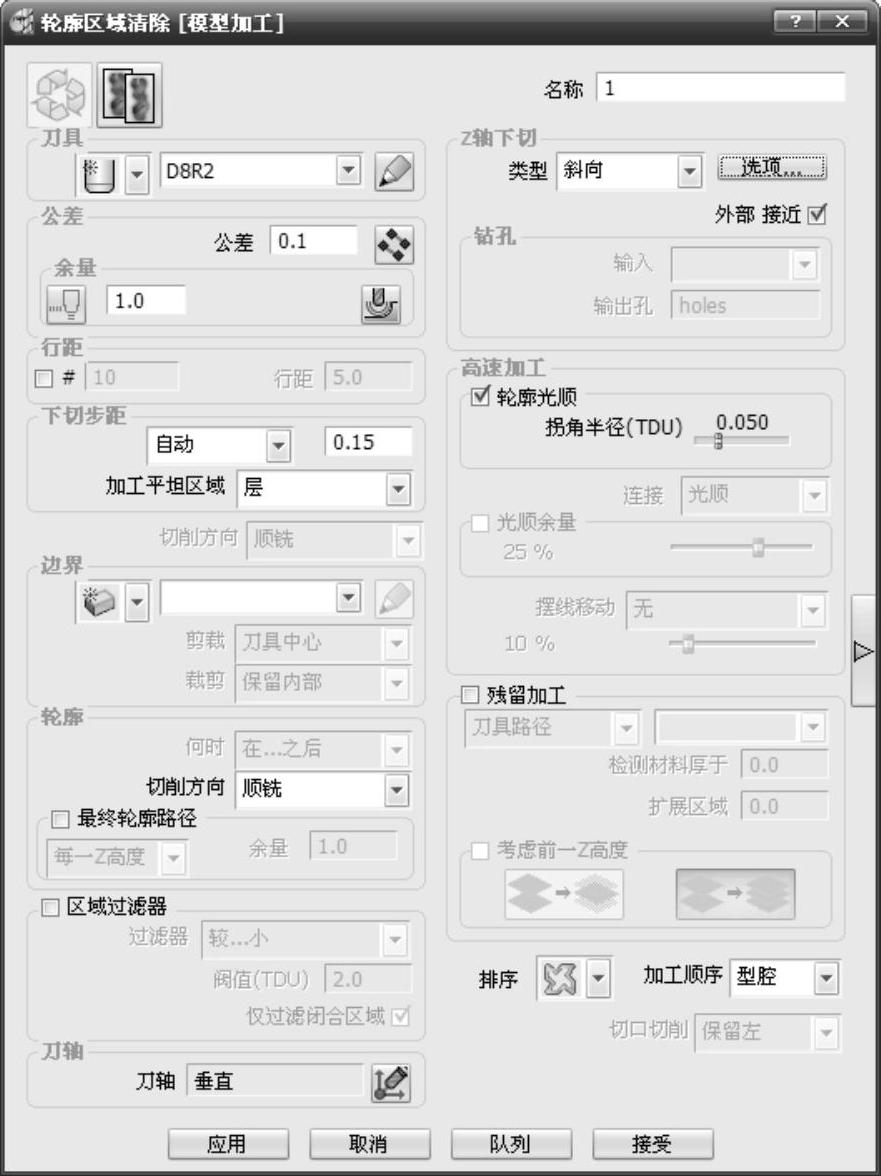This screenshot has height=1176, width=881.
Task: Expand the side panel arrow on right edge
Action: [863, 651]
